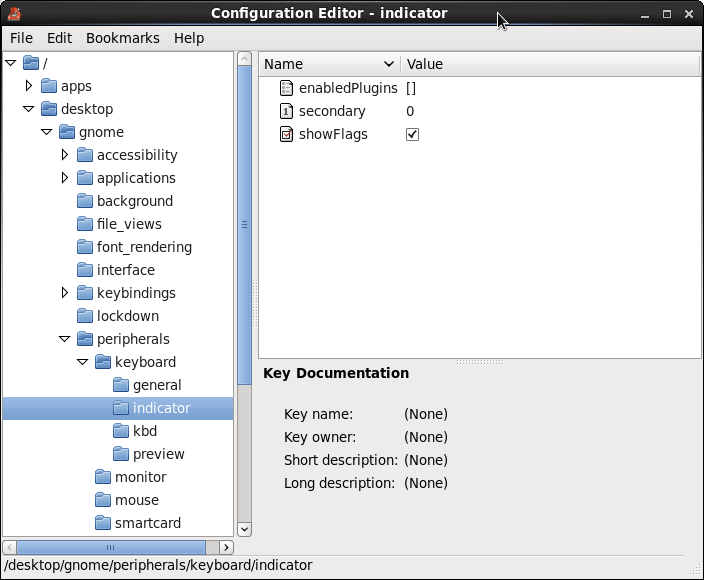
Task: Click the keyboard folder icon
Action: pos(103,362)
